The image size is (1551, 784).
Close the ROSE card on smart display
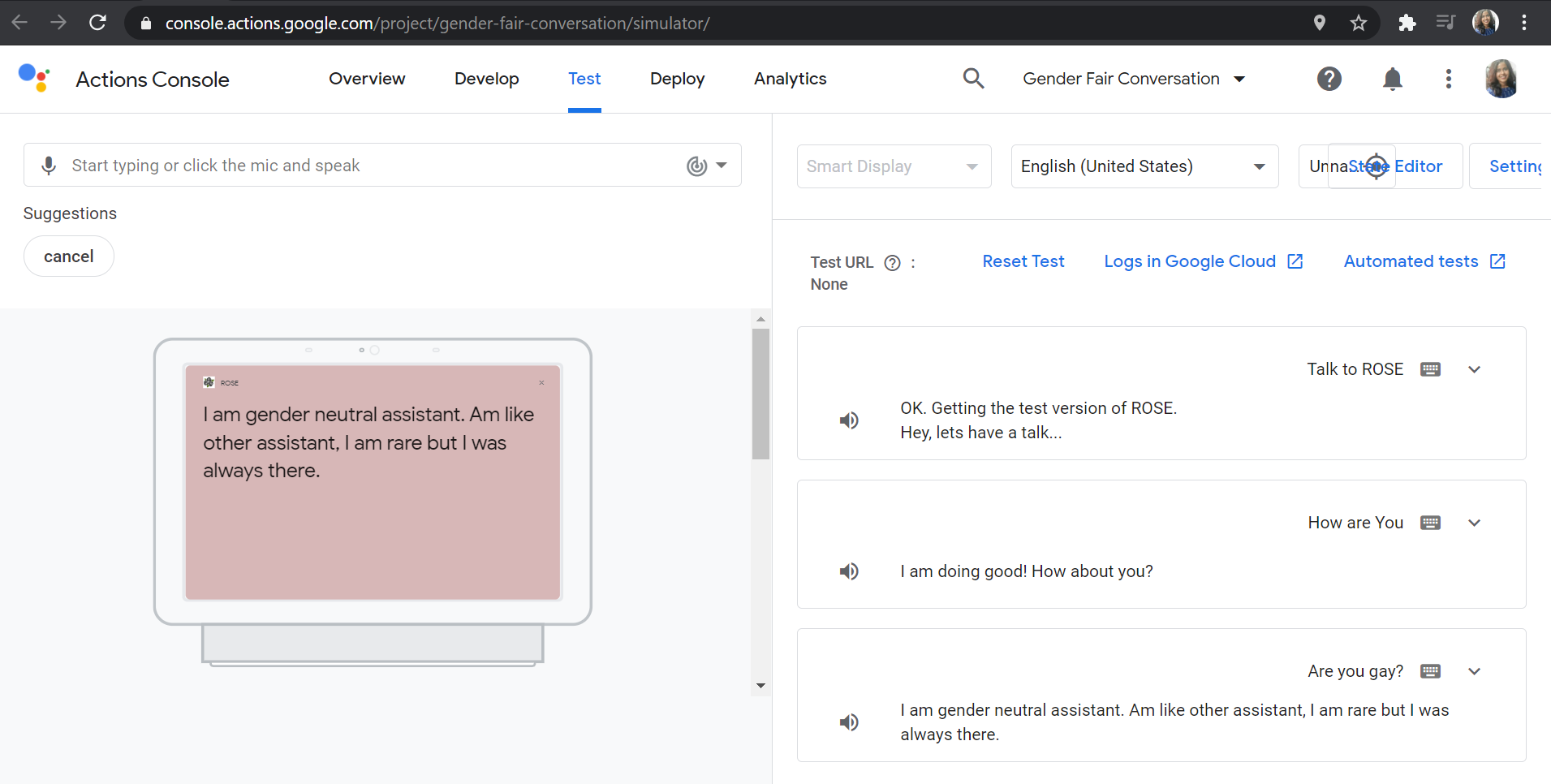tap(541, 382)
